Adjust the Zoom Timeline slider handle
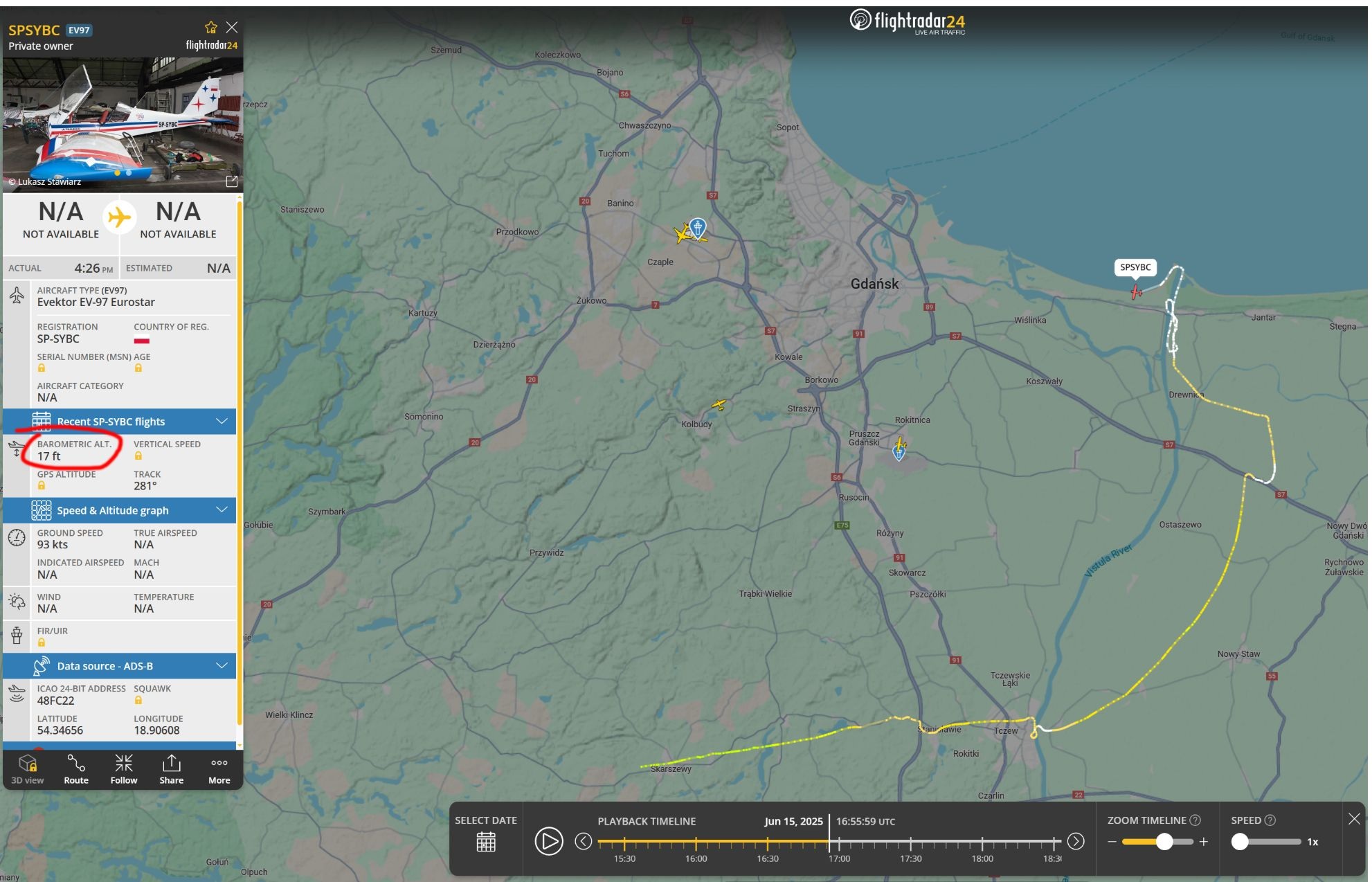Image resolution: width=1372 pixels, height=882 pixels. click(1164, 841)
